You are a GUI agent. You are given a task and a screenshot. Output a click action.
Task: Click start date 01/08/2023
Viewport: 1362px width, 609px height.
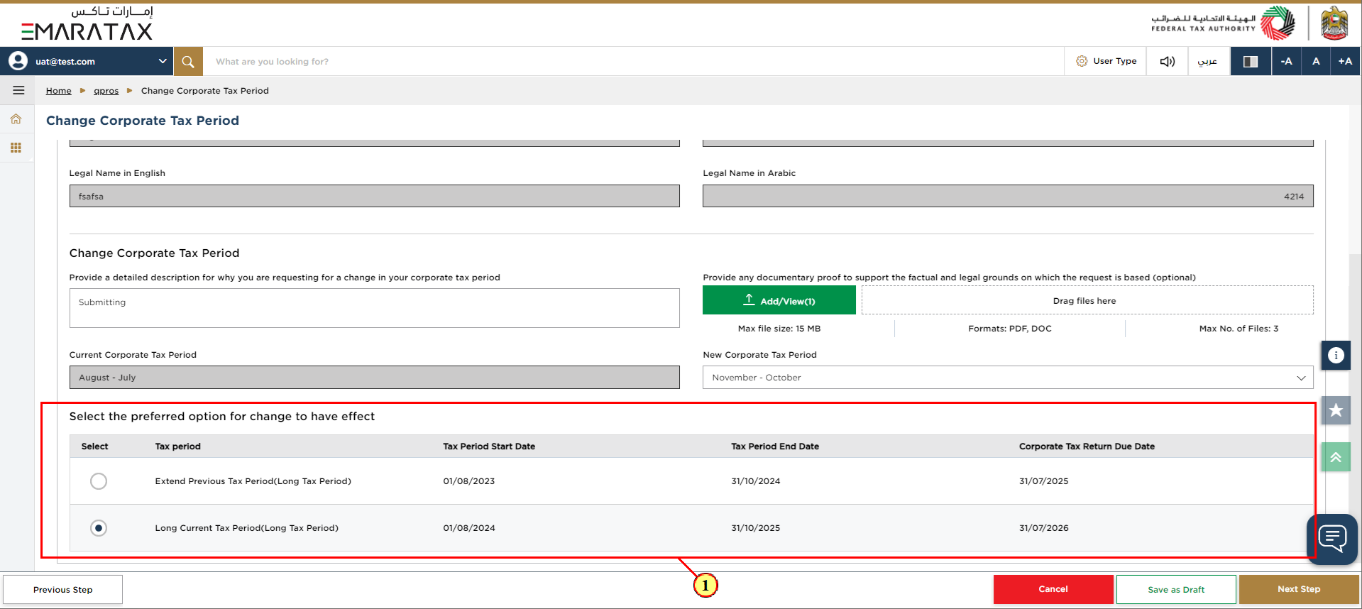tap(469, 481)
